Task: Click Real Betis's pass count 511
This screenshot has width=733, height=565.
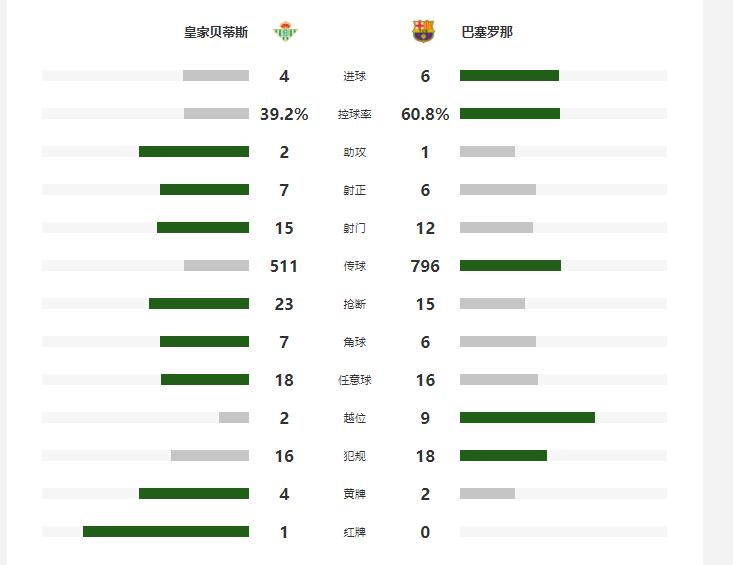Action: click(x=284, y=266)
